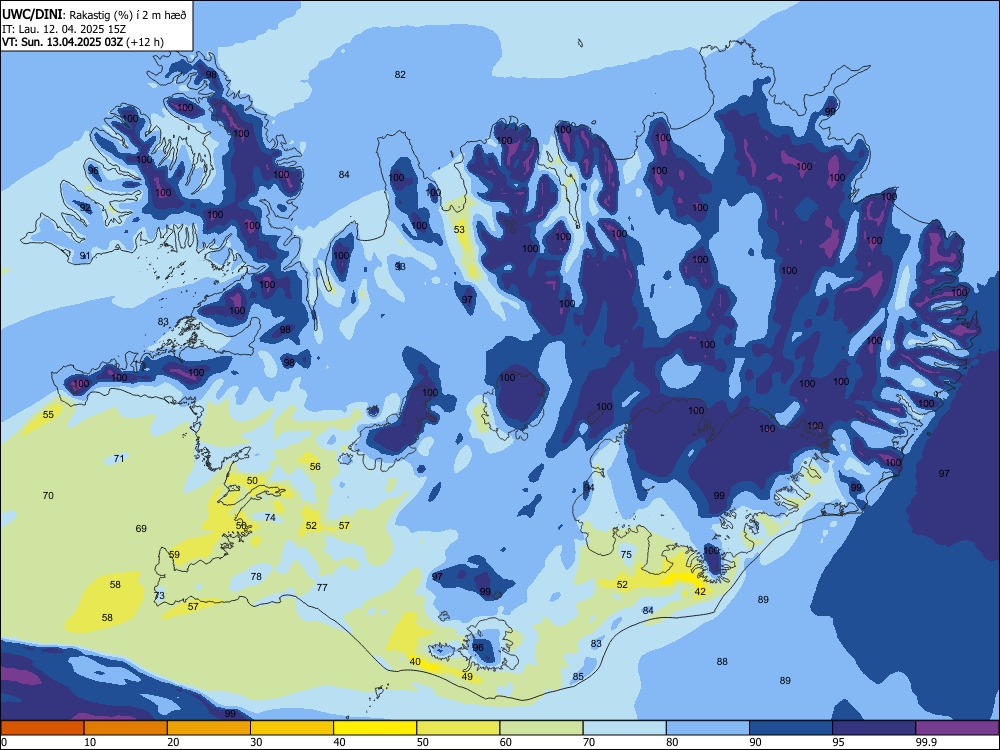Click the pale blue 70–80 legend swatch
The height and width of the screenshot is (750, 1000).
pyautogui.click(x=624, y=728)
